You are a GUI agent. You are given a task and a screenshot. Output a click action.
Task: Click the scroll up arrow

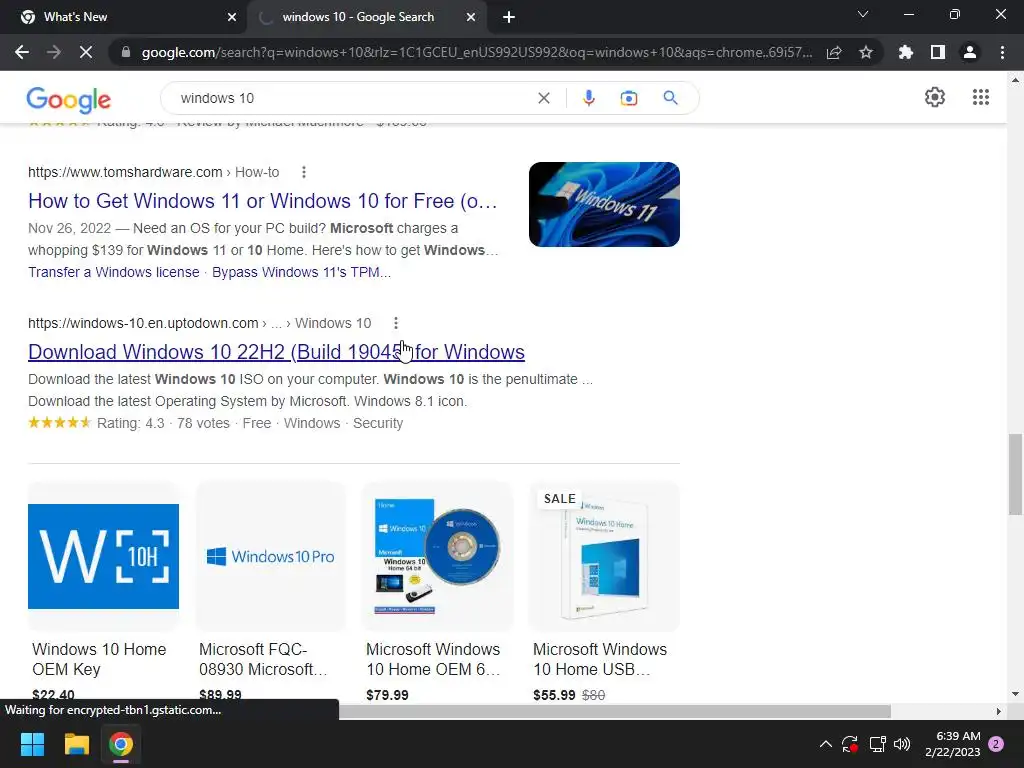1016,80
